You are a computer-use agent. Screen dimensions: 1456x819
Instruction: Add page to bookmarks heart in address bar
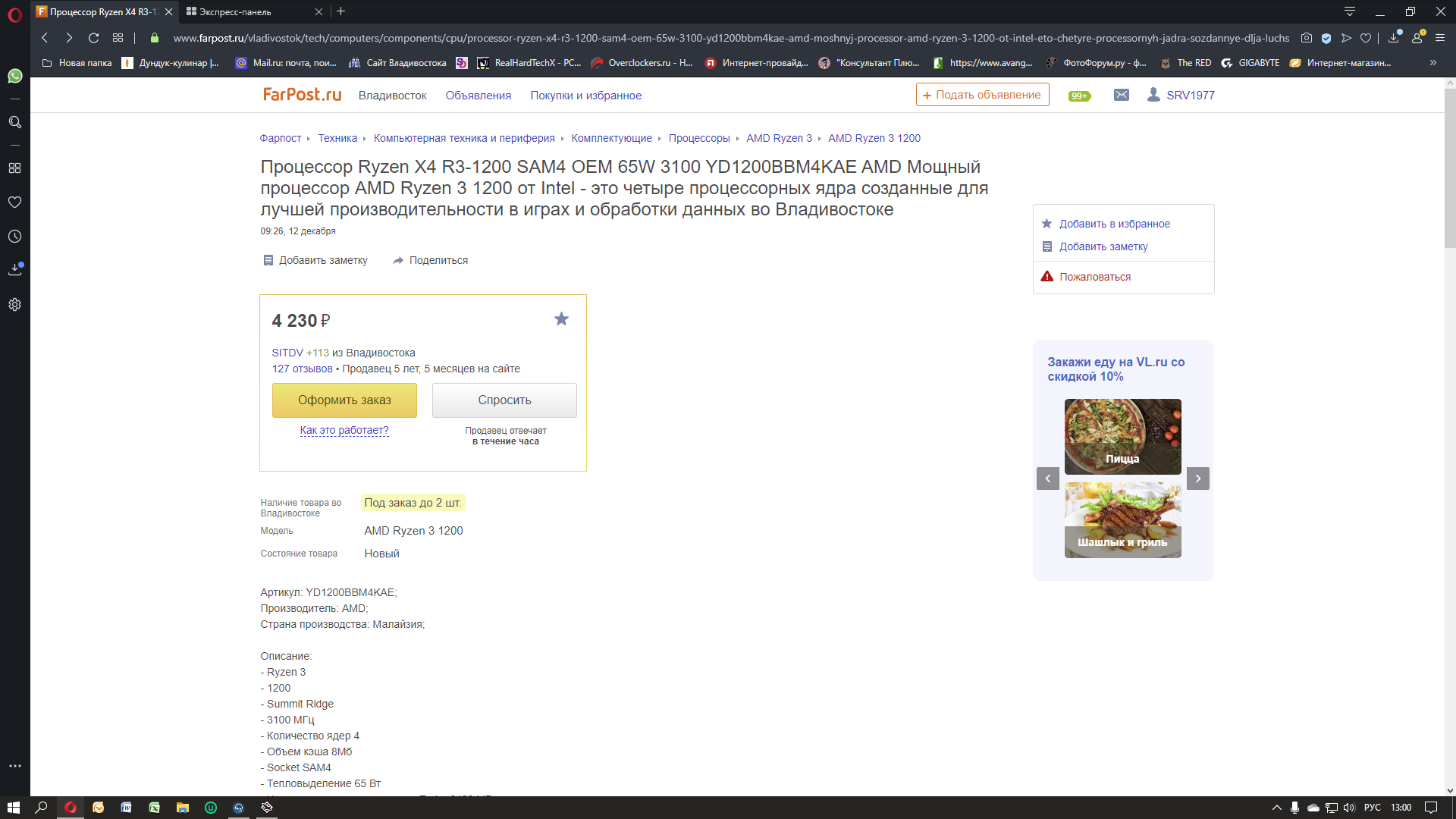click(x=1366, y=38)
